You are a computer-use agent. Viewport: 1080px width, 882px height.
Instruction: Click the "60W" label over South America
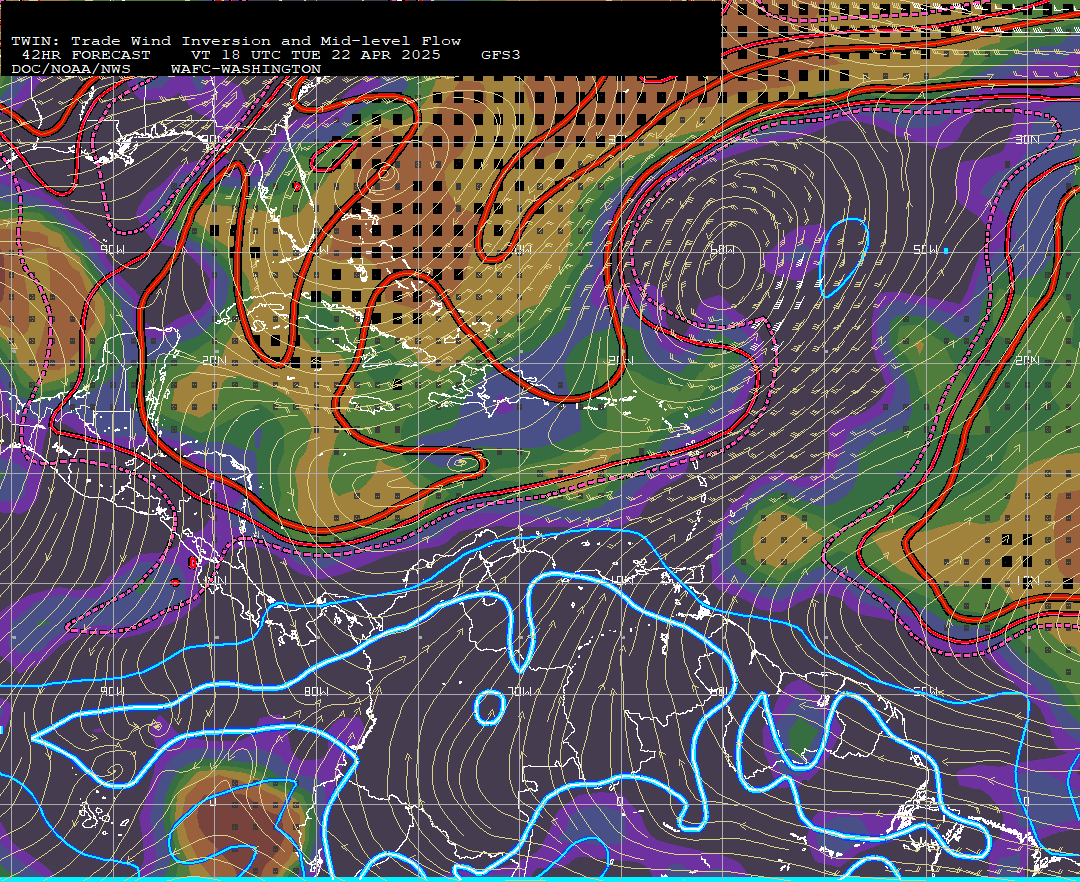[722, 691]
